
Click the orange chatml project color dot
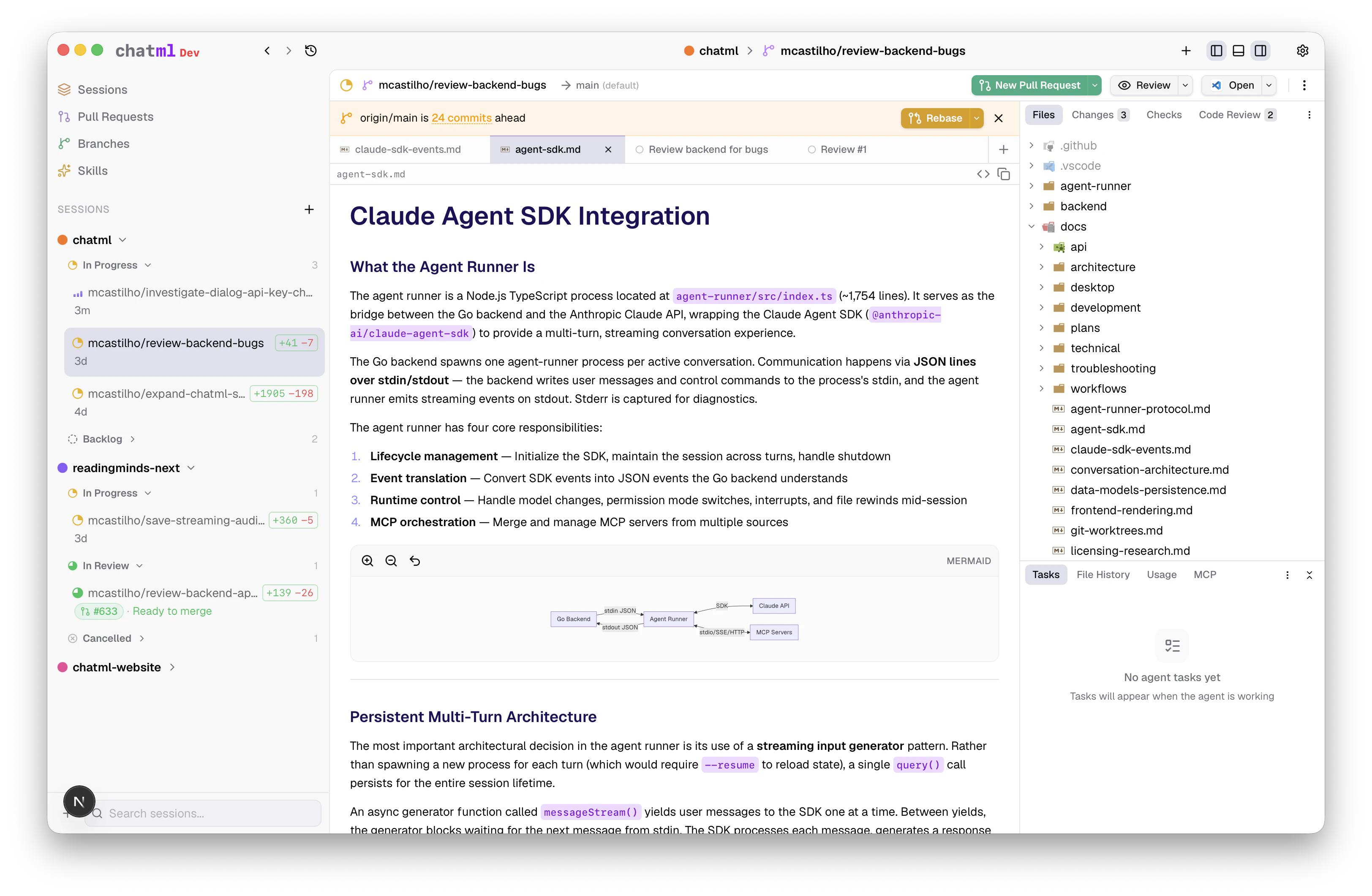click(62, 240)
